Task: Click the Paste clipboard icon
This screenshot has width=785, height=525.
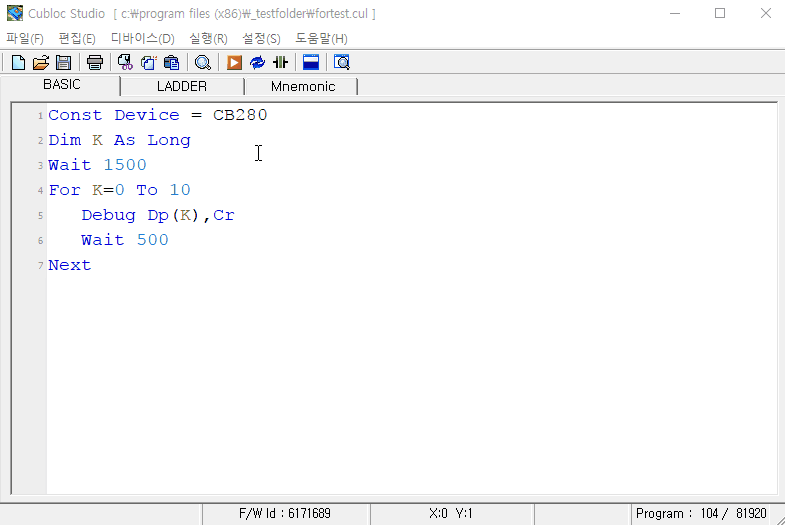Action: click(170, 63)
